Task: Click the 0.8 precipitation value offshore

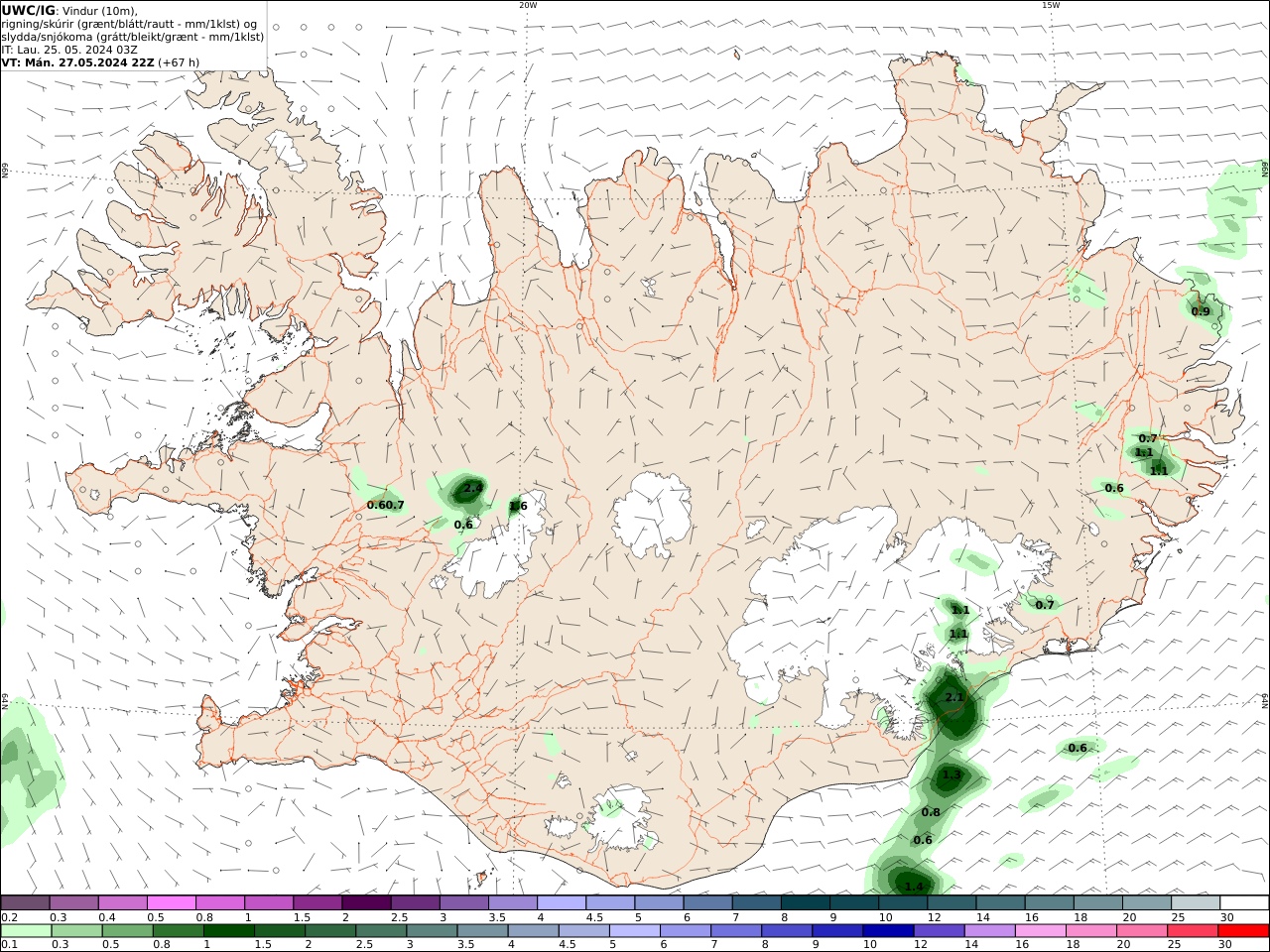Action: tap(931, 812)
